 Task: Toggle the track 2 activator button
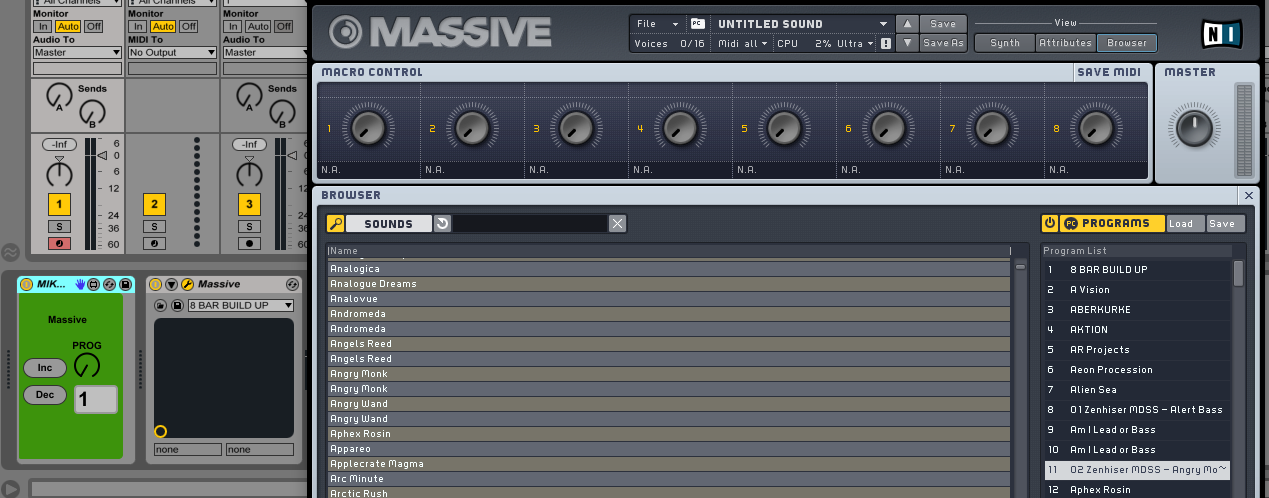(x=153, y=205)
